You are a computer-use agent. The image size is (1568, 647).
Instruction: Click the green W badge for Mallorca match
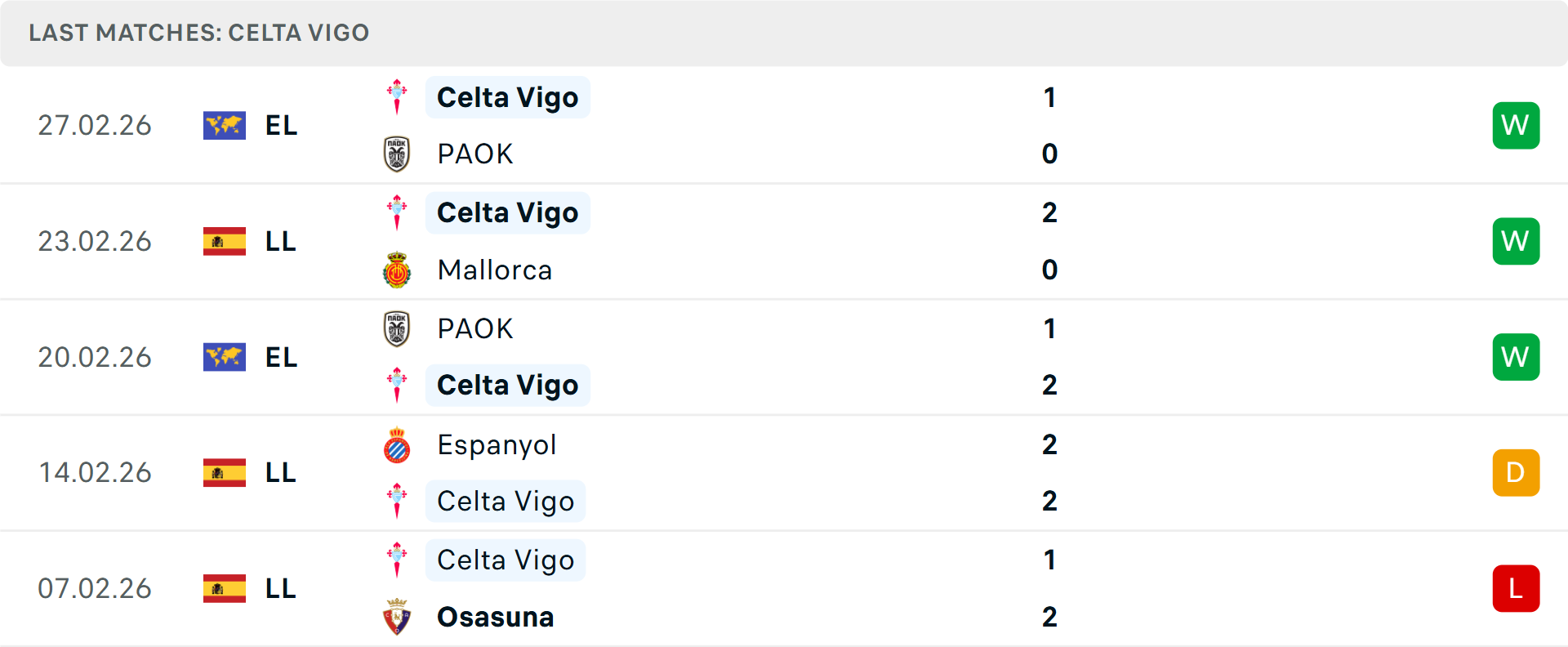coord(1516,241)
